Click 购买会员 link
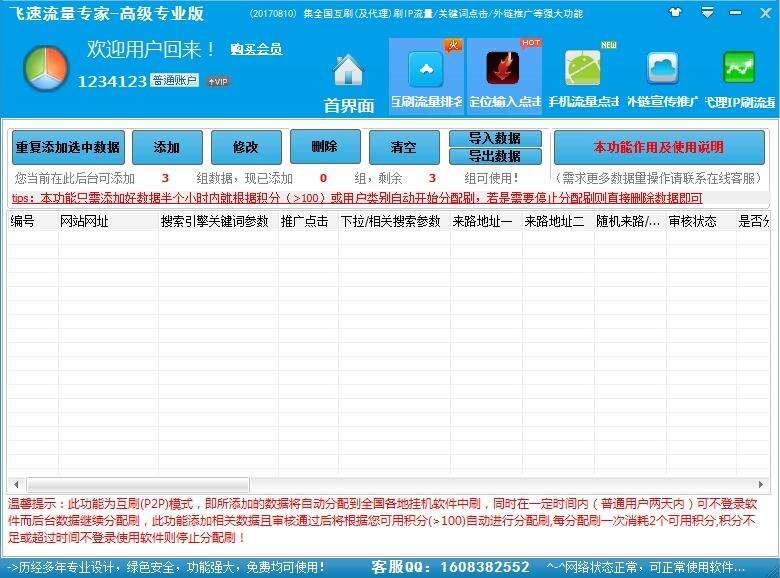780x578 pixels. coord(256,49)
